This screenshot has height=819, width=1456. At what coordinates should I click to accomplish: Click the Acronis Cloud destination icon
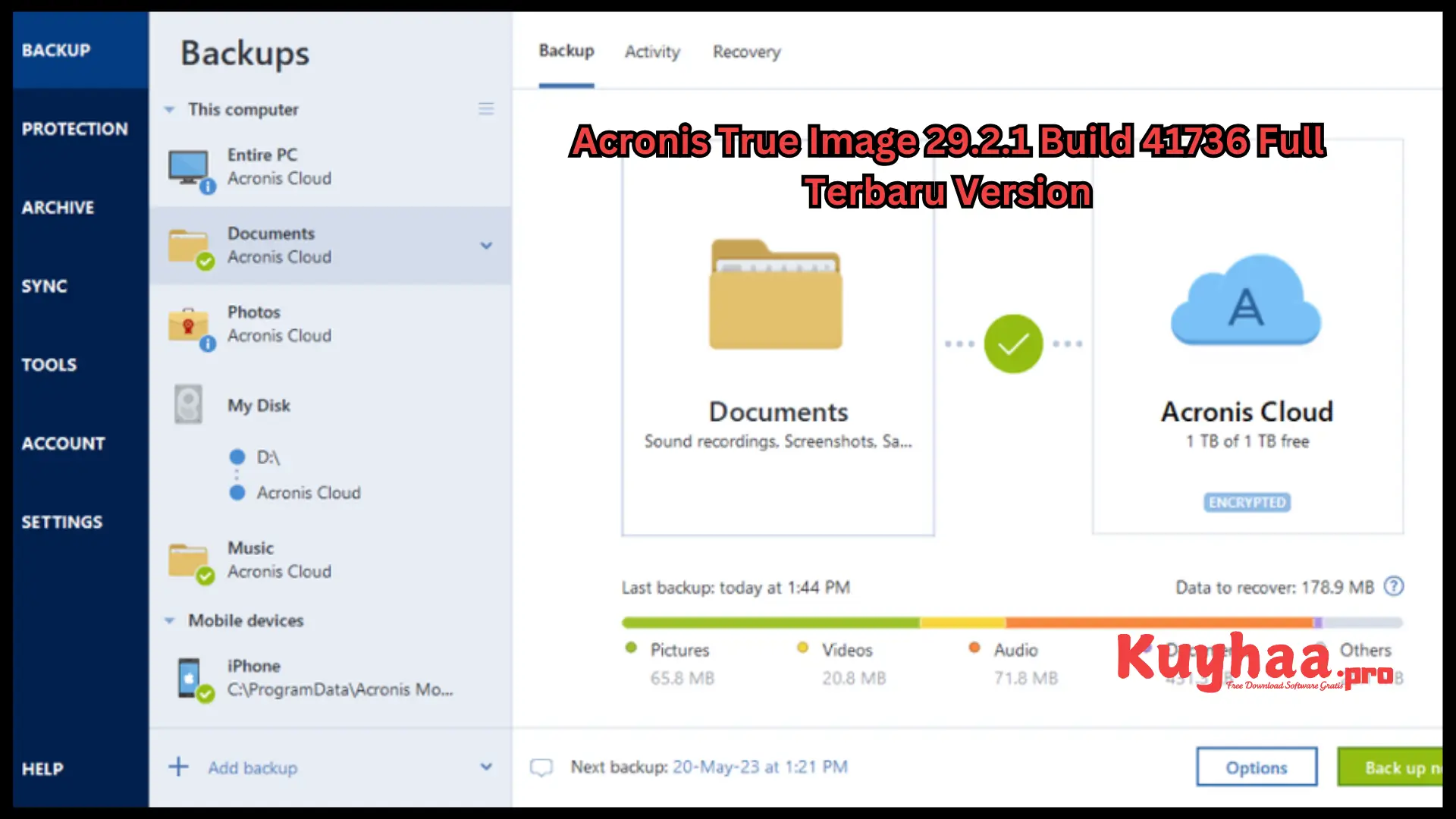[1246, 301]
